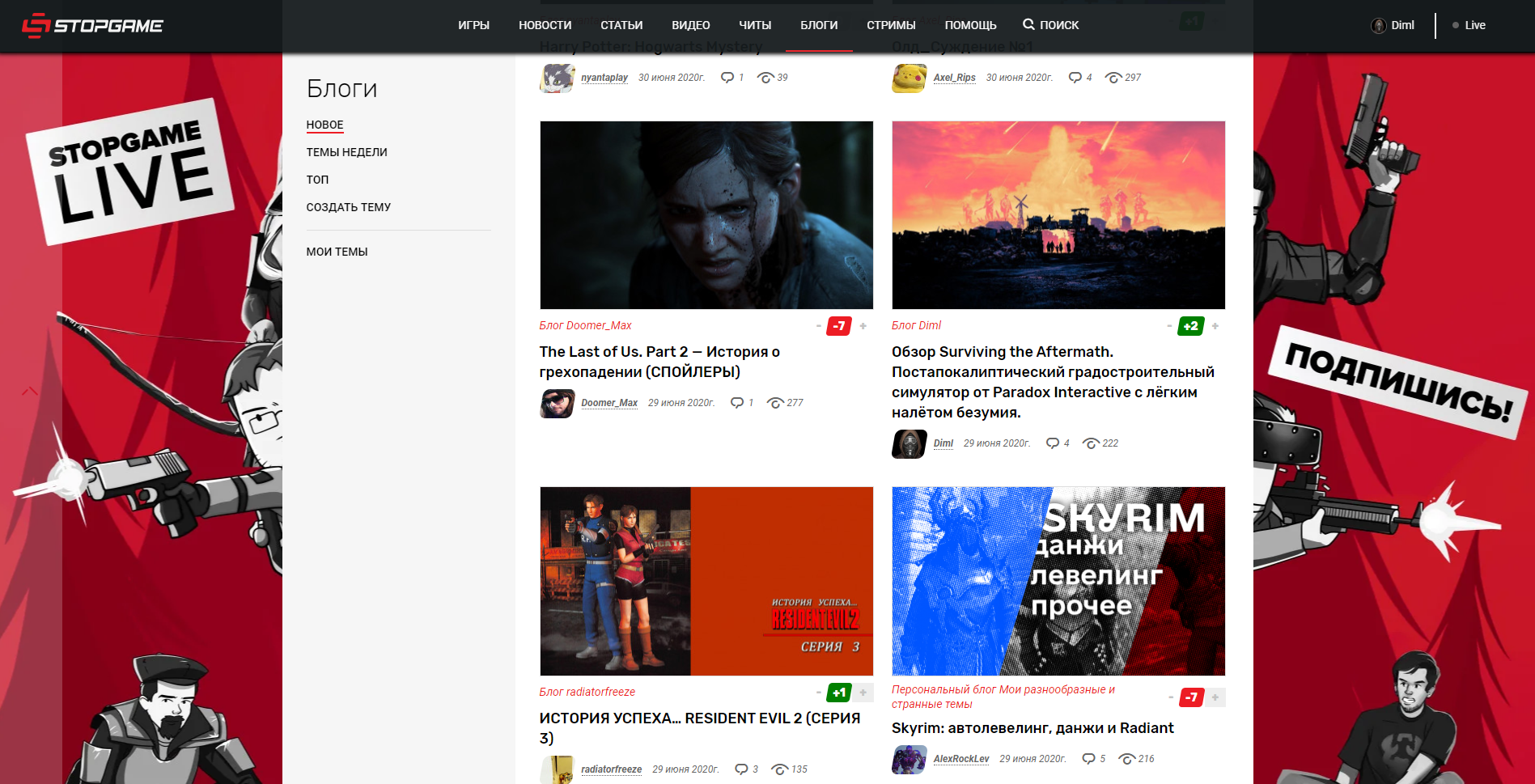Open ЧИТЫ menu
Image resolution: width=1535 pixels, height=784 pixels.
[x=755, y=25]
